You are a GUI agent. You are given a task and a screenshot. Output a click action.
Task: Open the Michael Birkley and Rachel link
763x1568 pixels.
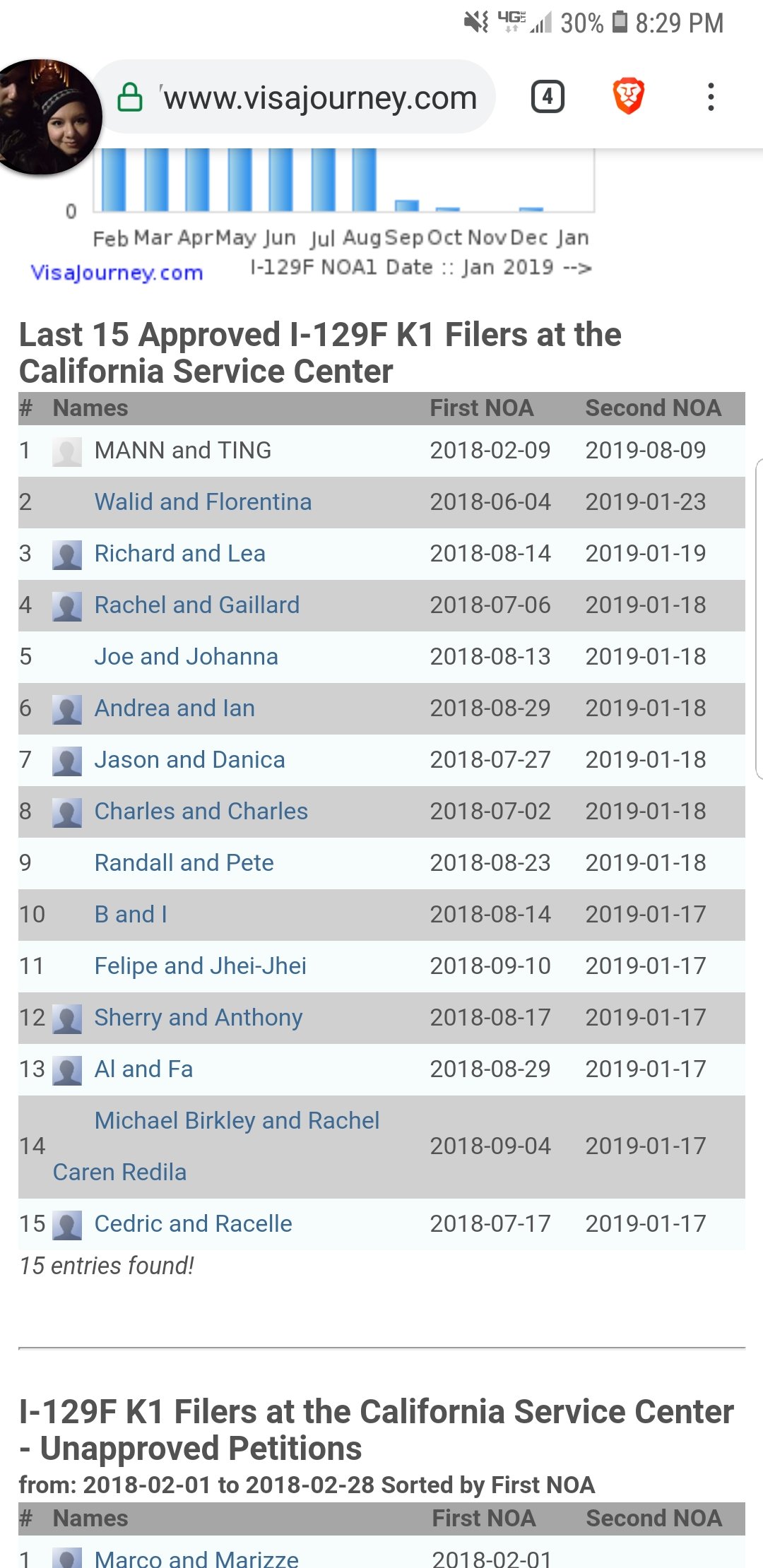237,1120
